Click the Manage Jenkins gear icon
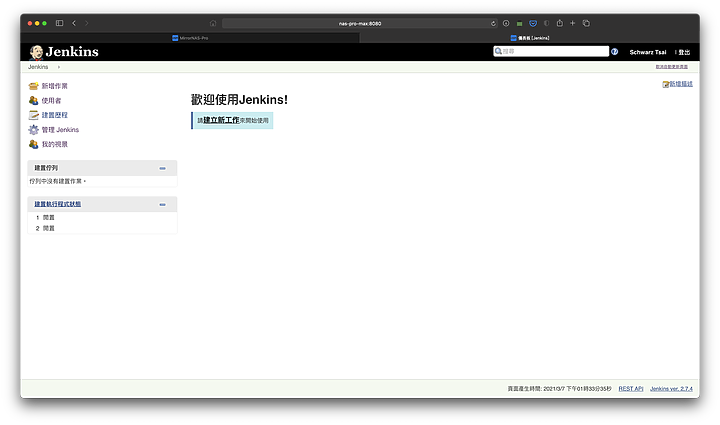This screenshot has width=720, height=425. (x=34, y=130)
